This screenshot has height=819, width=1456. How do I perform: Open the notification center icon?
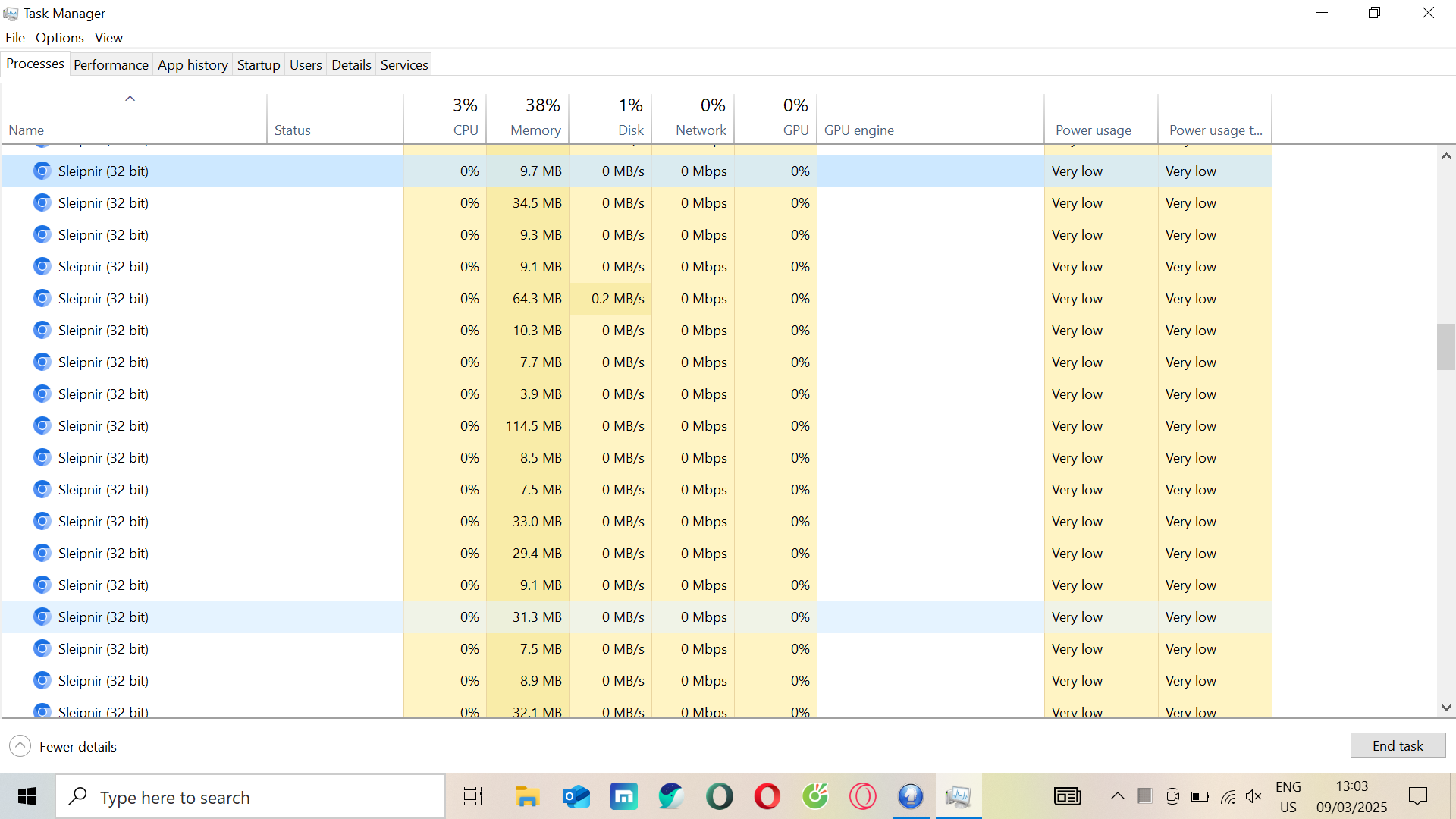[1417, 796]
